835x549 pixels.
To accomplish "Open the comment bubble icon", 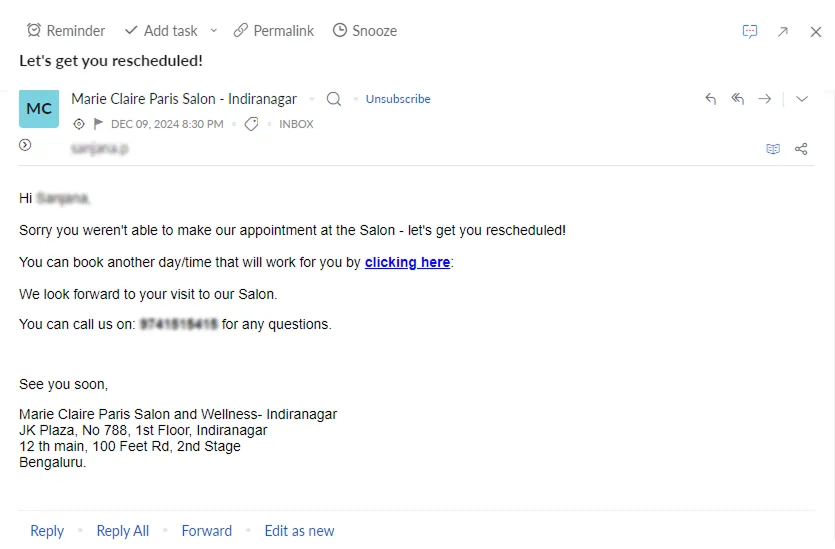I will coord(750,31).
